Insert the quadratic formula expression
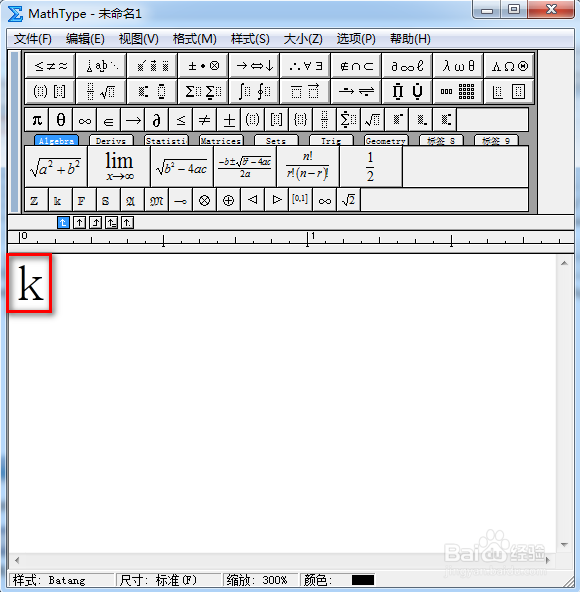Image resolution: width=580 pixels, height=592 pixels. pos(245,166)
